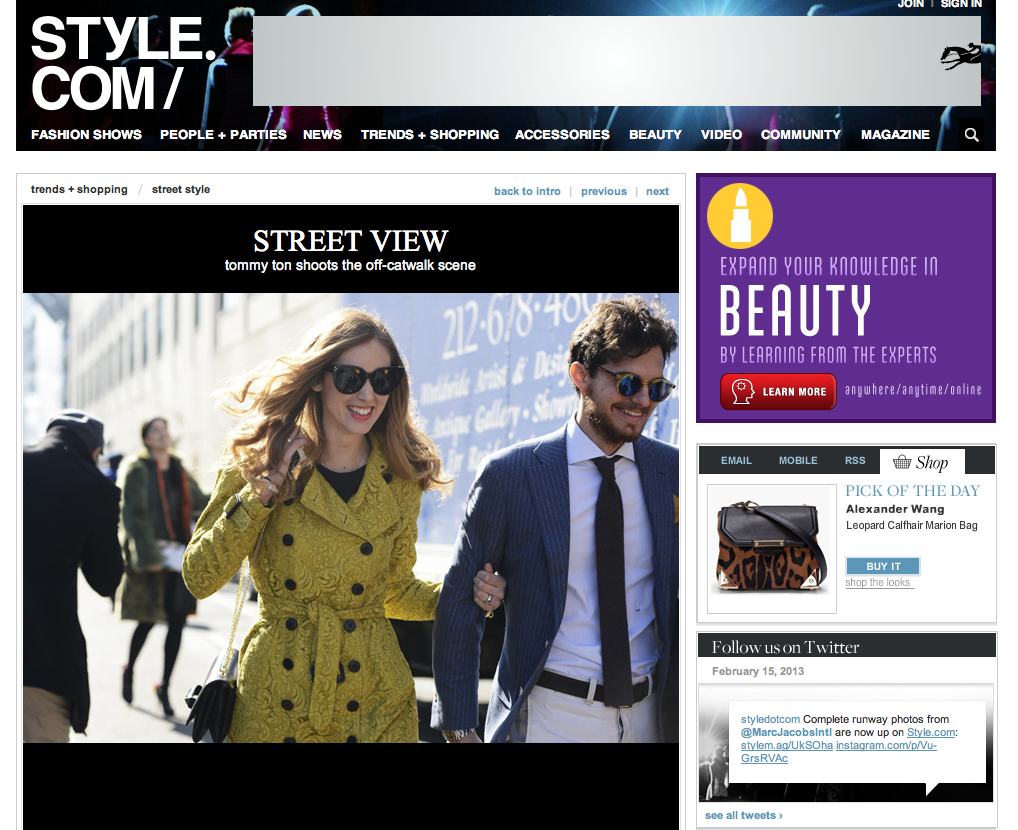Open the Fashion Shows menu

click(86, 134)
